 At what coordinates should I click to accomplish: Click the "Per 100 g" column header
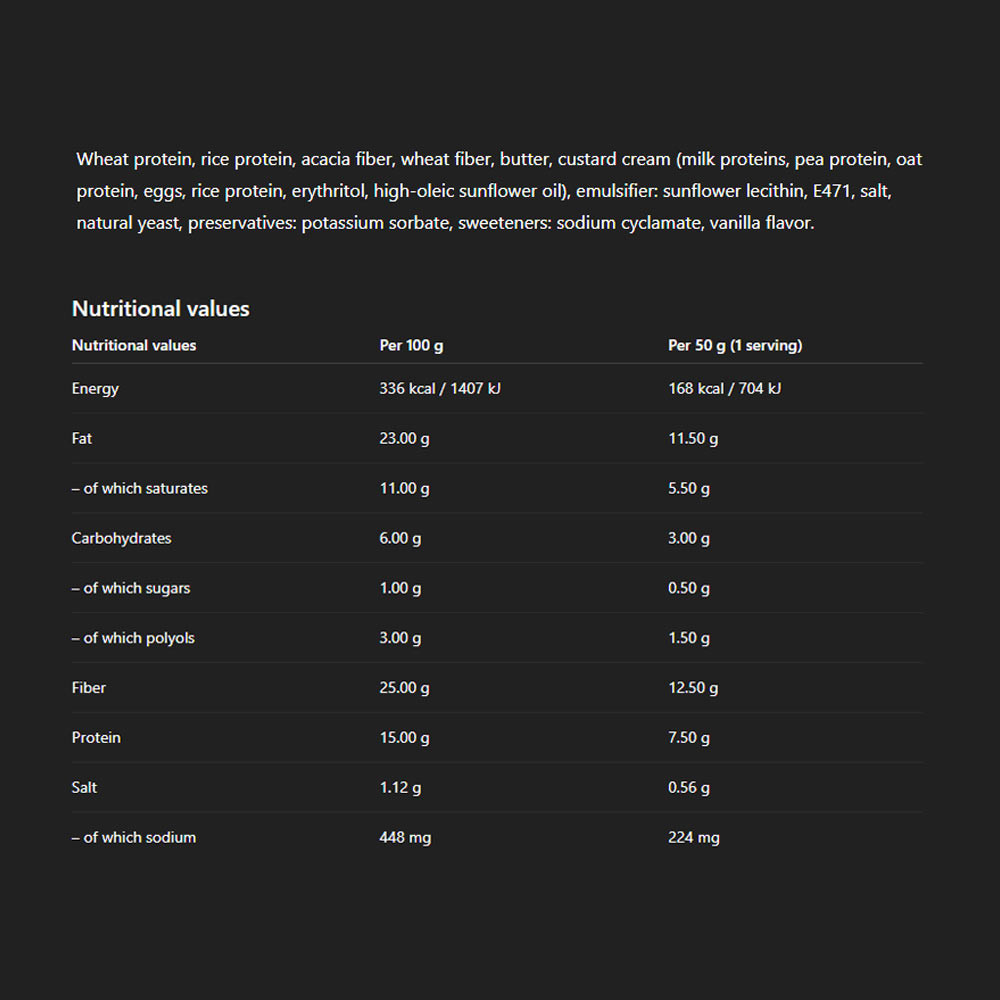[x=411, y=346]
